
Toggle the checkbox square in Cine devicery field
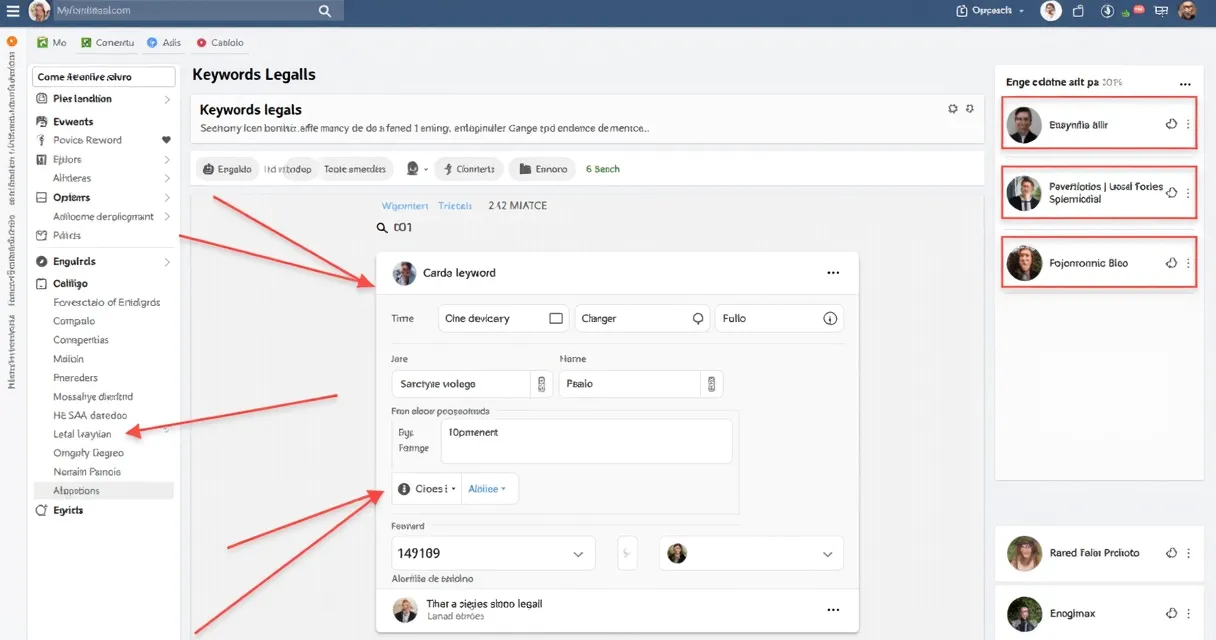click(556, 319)
